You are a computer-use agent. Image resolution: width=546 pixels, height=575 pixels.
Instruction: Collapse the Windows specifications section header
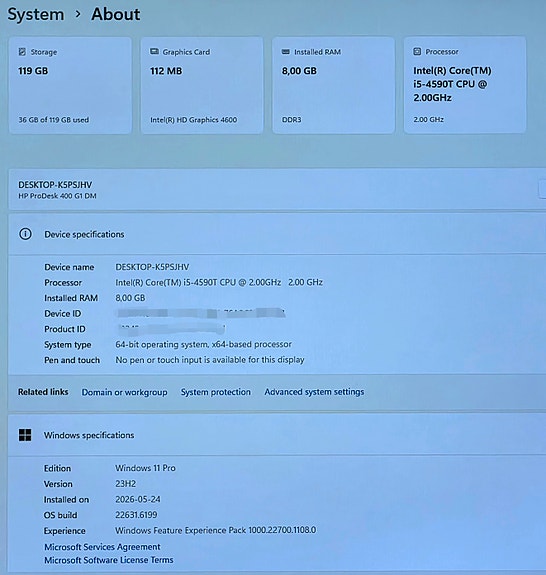point(277,435)
